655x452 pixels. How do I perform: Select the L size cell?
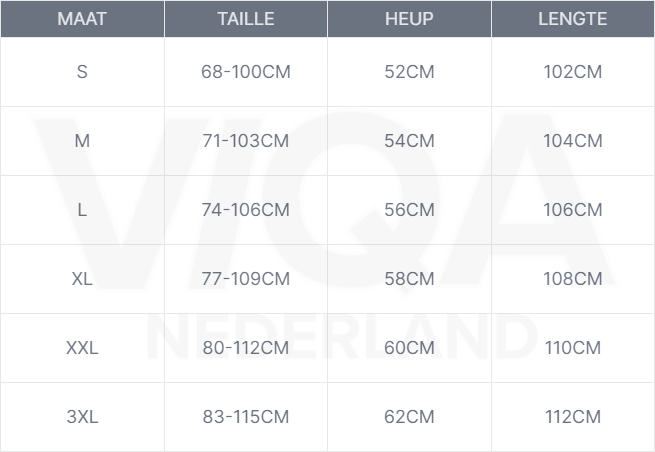click(x=82, y=210)
